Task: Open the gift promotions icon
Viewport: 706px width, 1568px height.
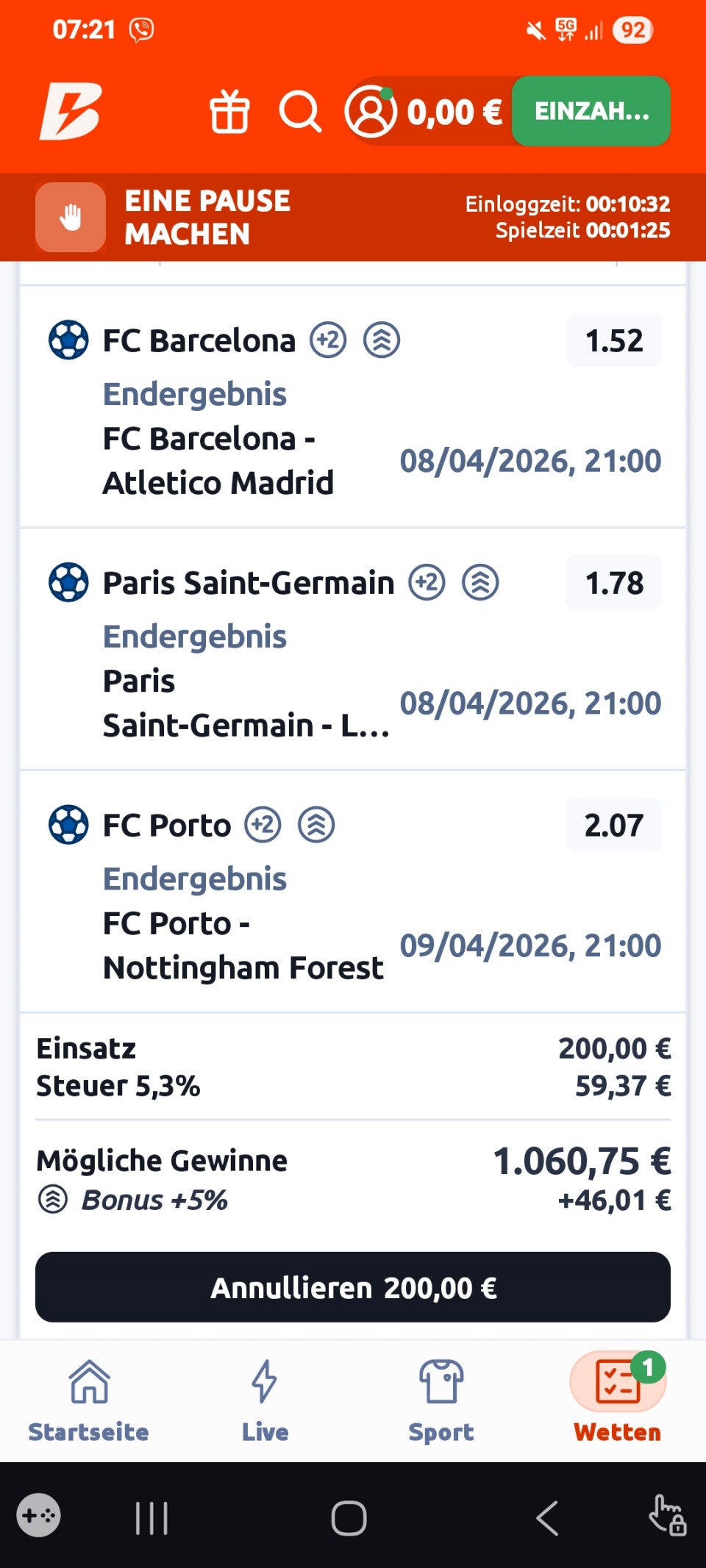Action: click(x=229, y=112)
